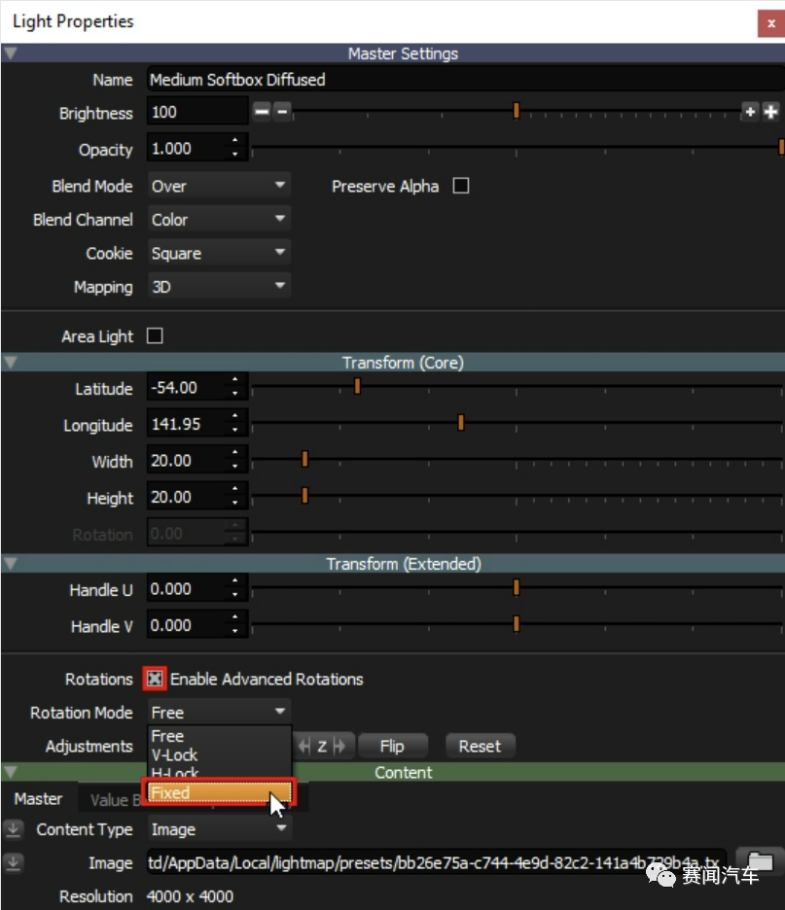
Task: Click the Flip button
Action: tap(392, 746)
